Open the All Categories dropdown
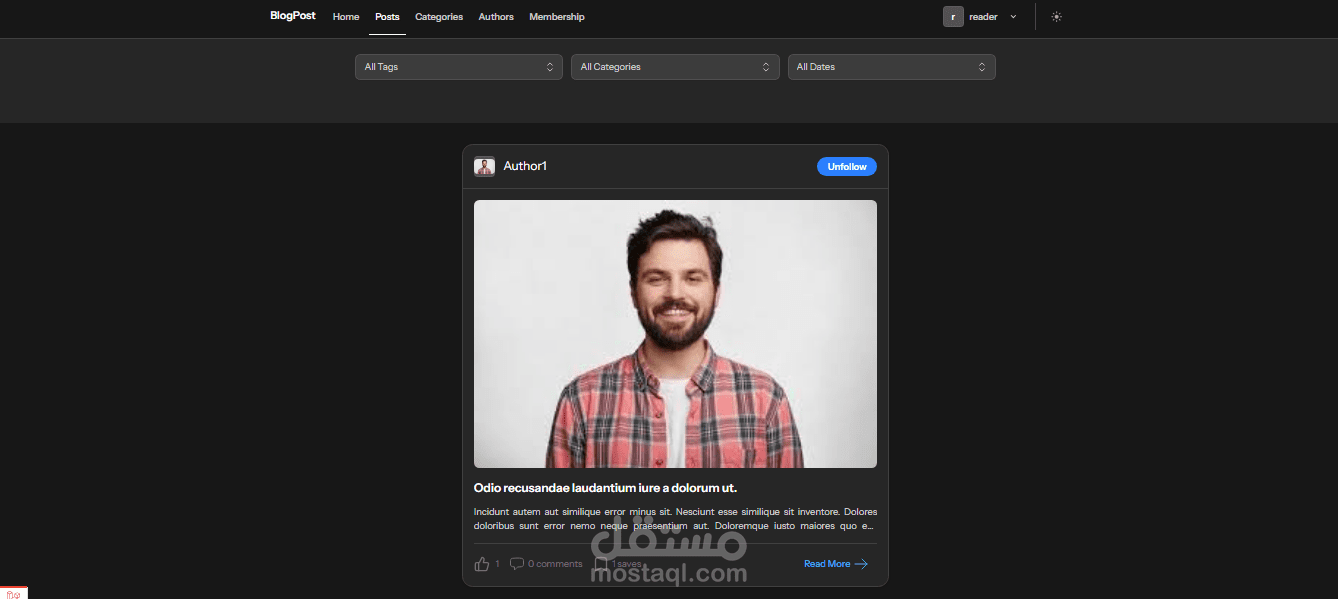Viewport: 1338px width, 599px height. click(x=675, y=67)
